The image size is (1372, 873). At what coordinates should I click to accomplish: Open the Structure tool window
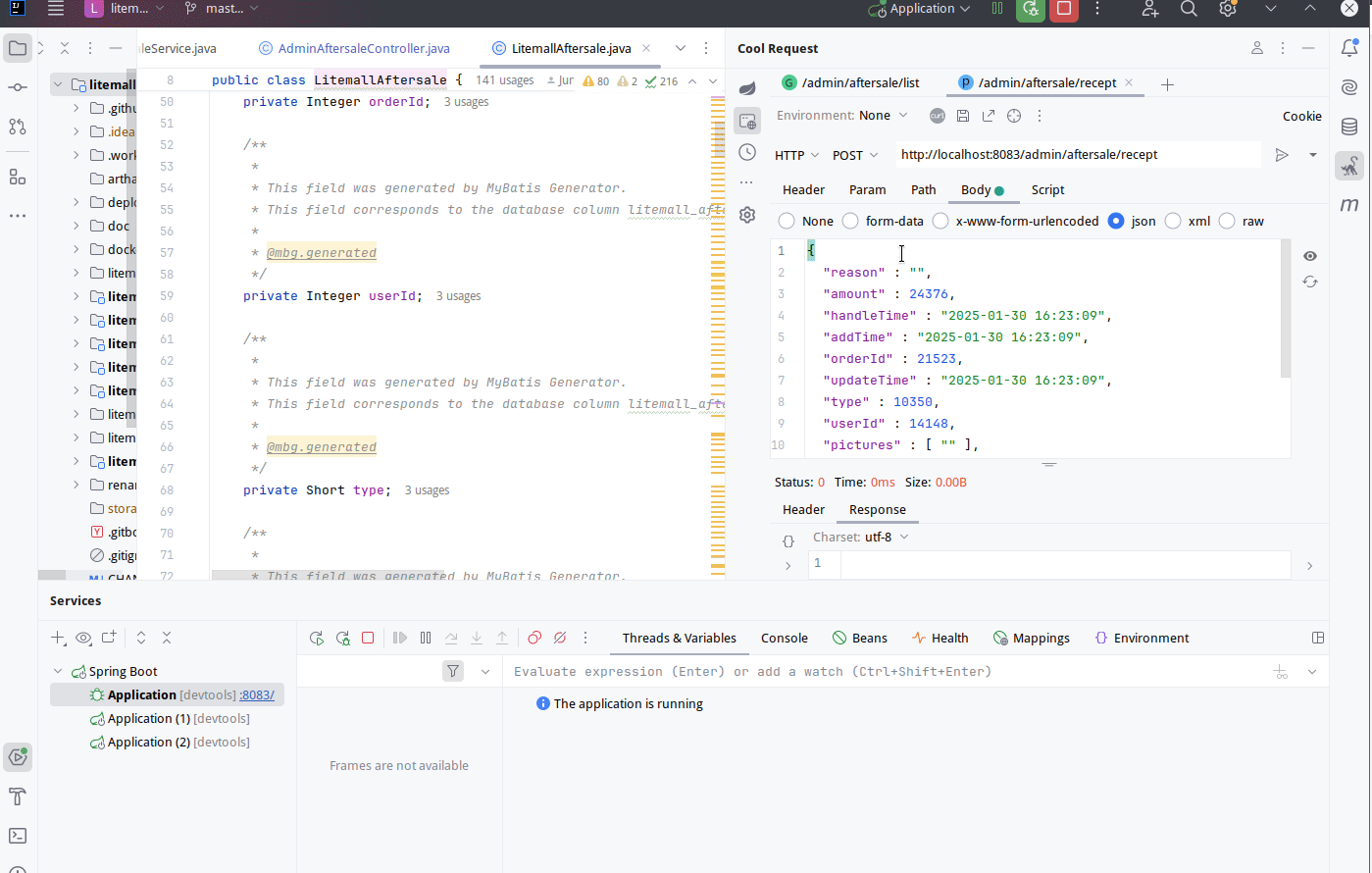point(18,177)
